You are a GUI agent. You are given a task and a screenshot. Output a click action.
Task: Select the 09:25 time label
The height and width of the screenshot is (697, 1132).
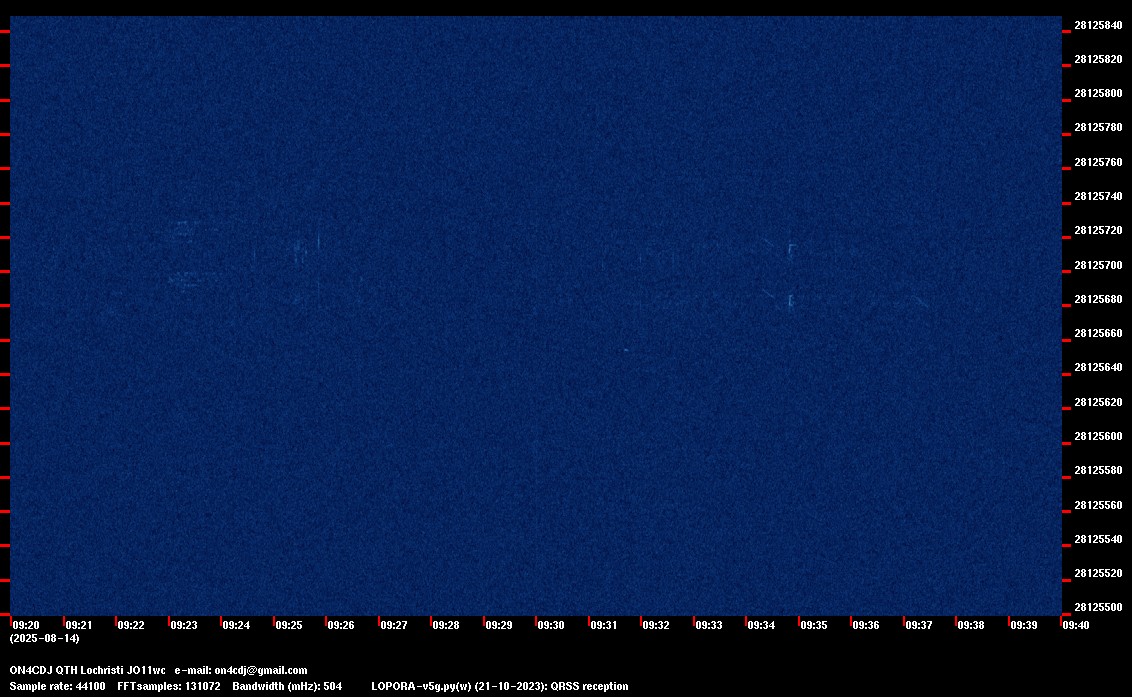click(289, 625)
